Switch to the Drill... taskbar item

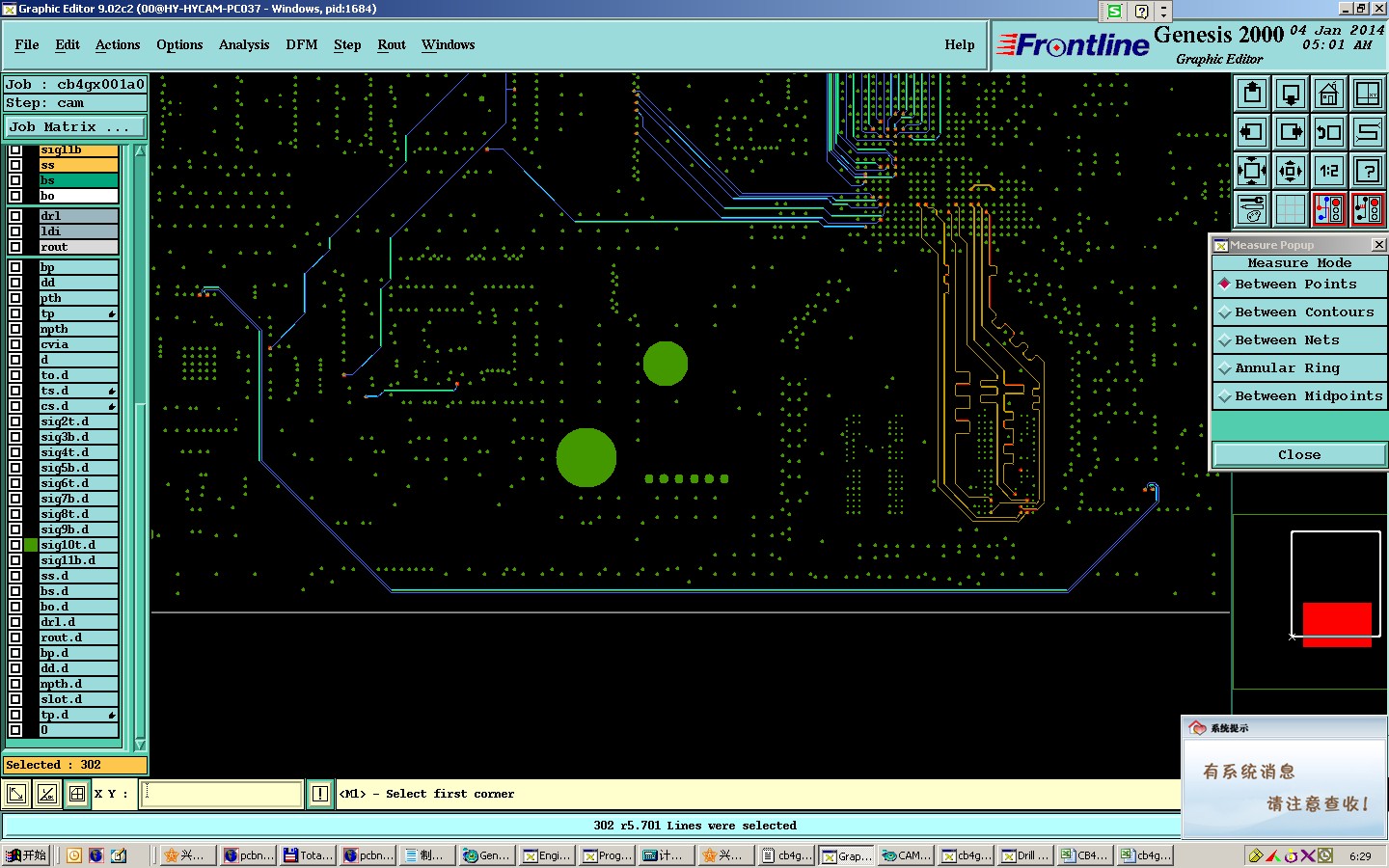(x=1024, y=855)
